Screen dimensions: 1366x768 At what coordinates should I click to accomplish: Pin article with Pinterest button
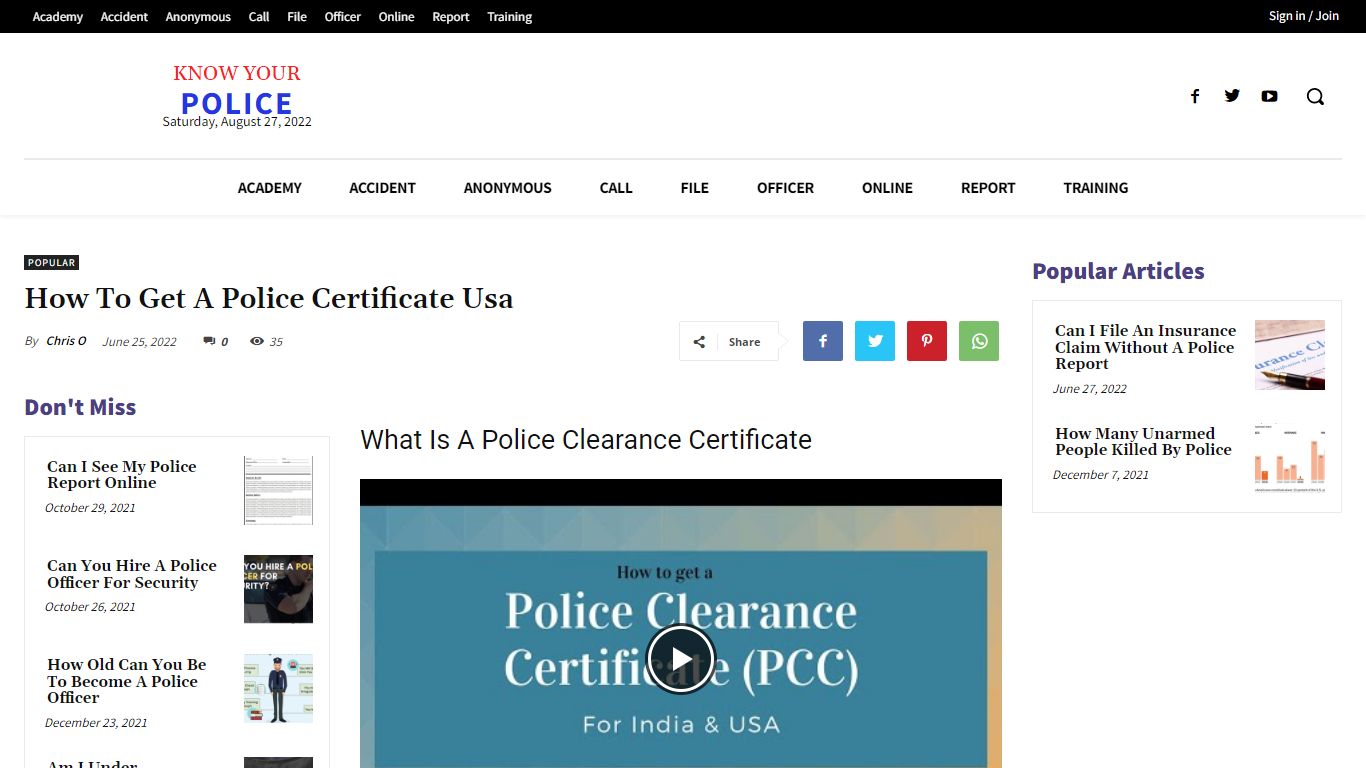point(927,341)
